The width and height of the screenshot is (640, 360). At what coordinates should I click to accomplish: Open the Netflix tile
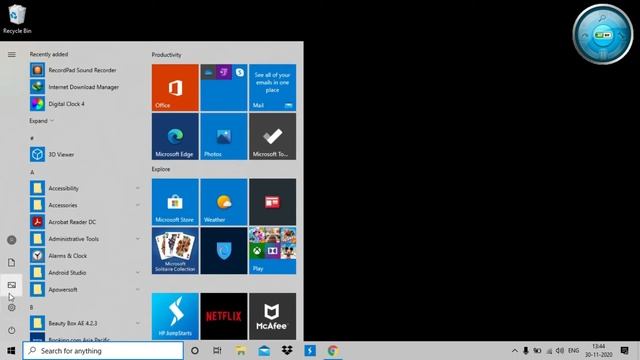tap(224, 316)
